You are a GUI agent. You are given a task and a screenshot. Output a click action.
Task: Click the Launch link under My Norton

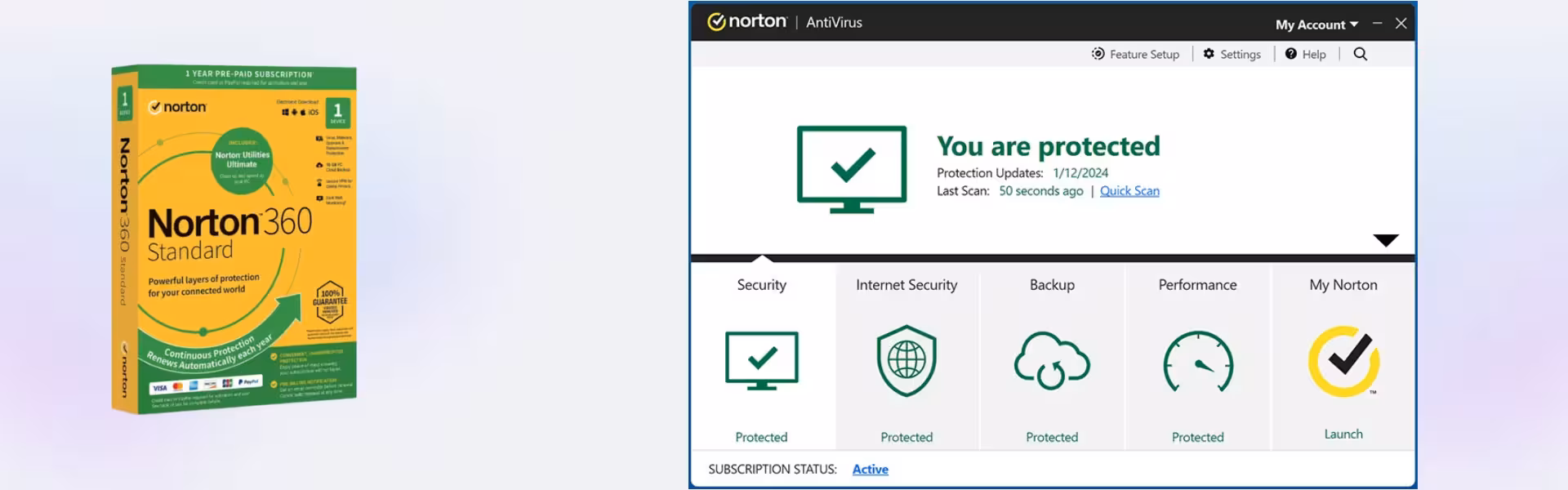1343,434
